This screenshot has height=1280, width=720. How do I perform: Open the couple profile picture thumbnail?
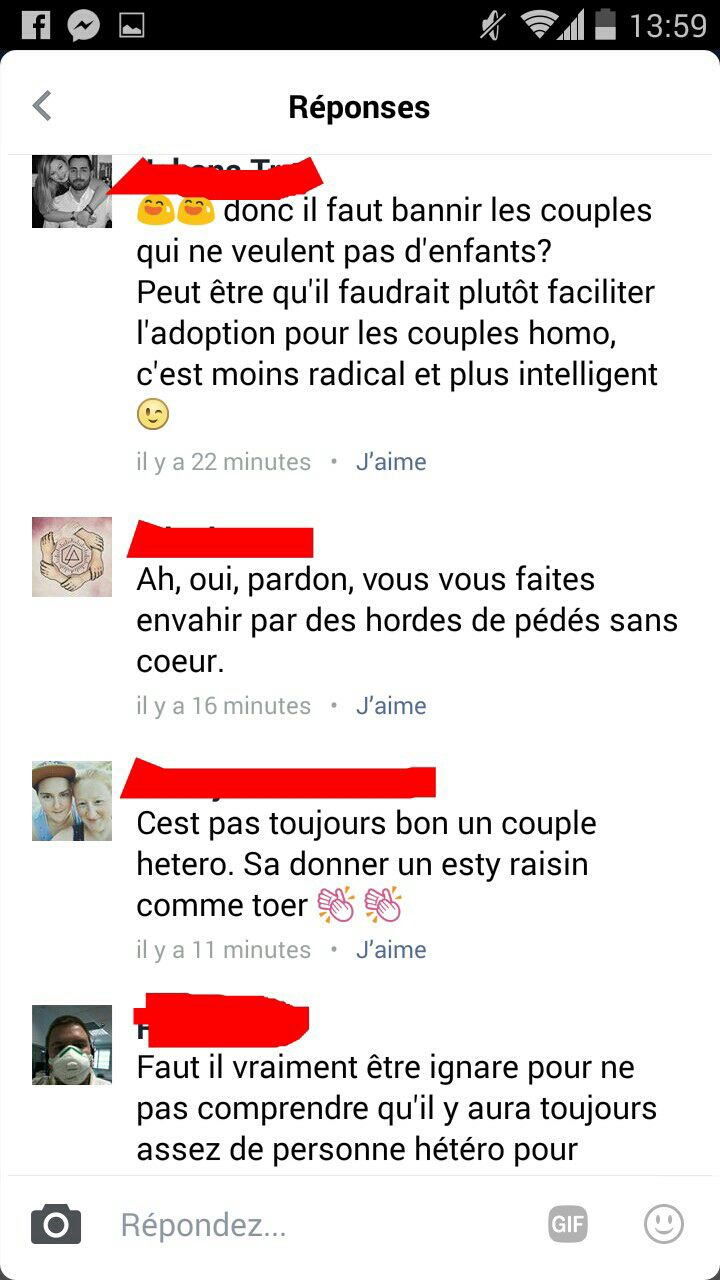pyautogui.click(x=72, y=191)
